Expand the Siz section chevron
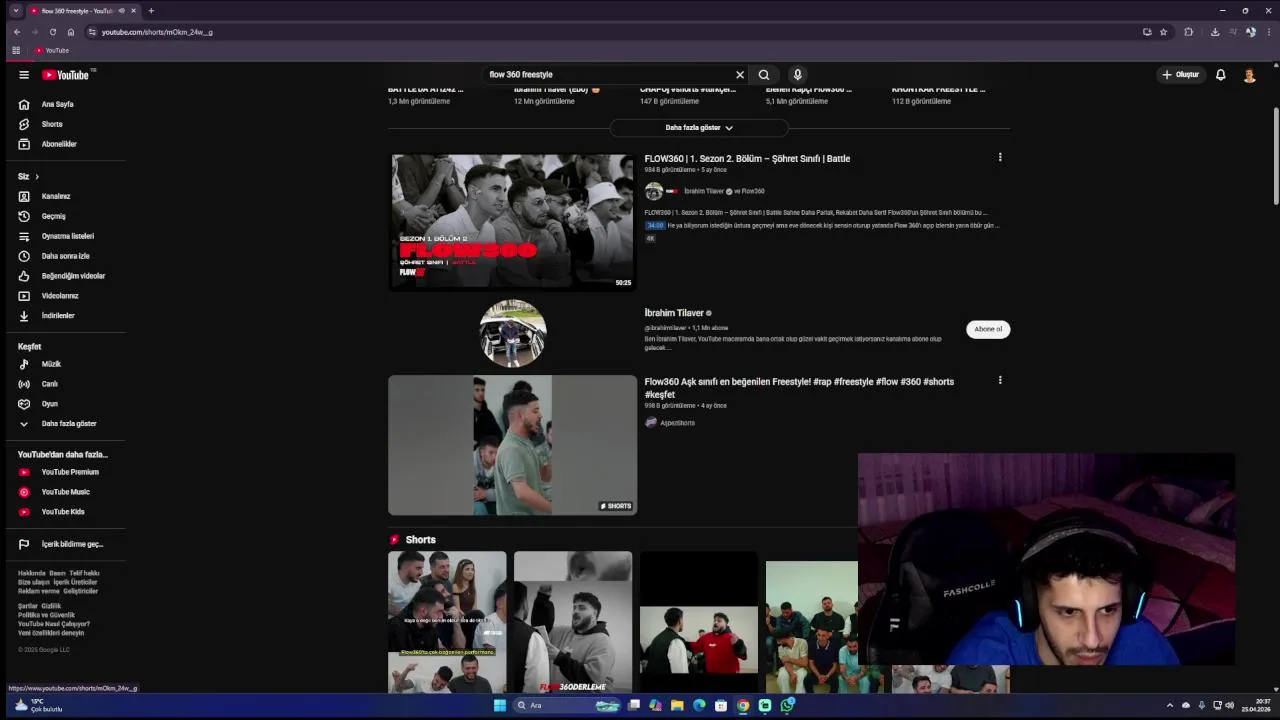1280x720 pixels. pos(37,177)
